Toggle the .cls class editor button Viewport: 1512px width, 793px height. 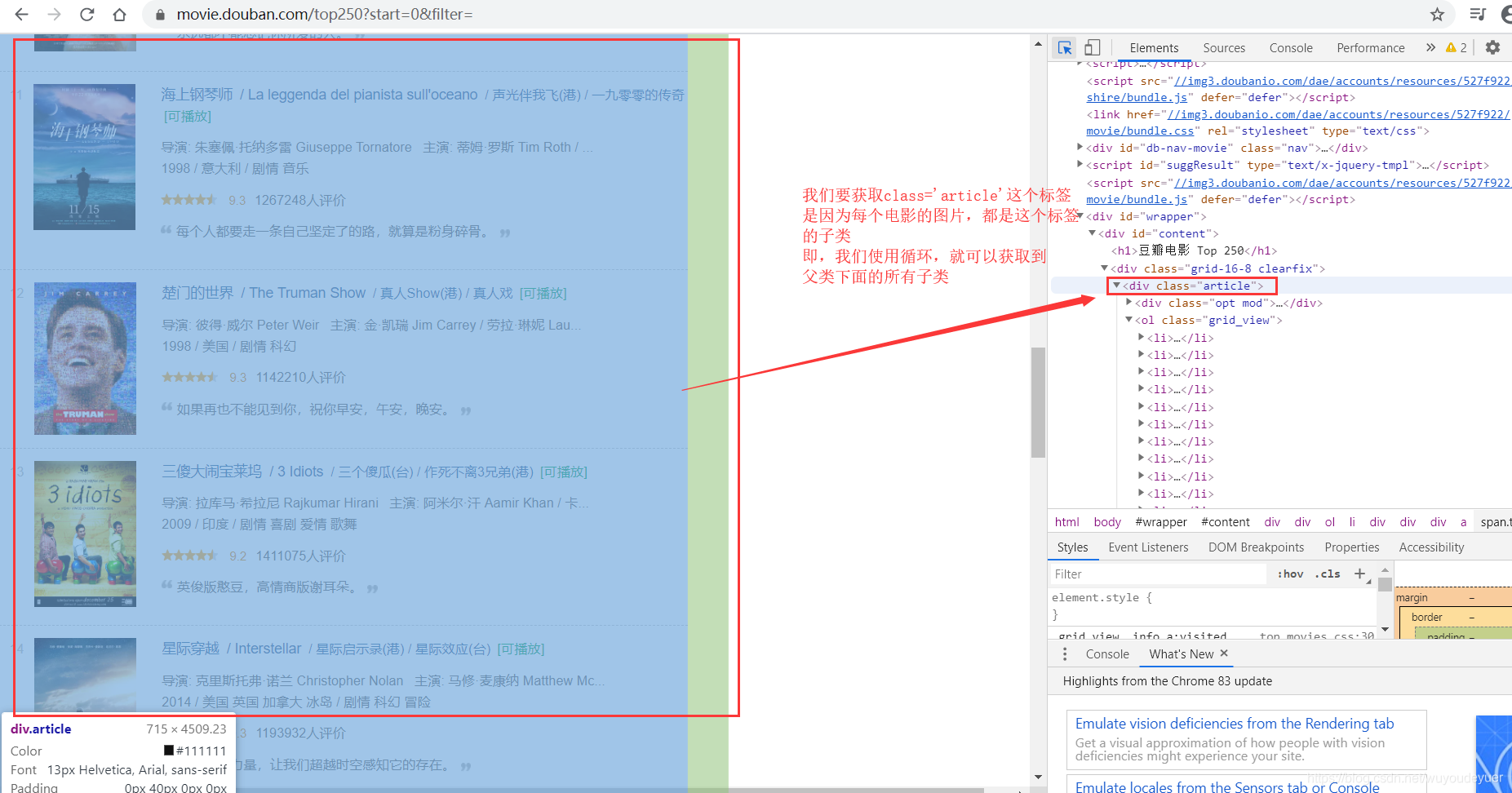pos(1328,574)
